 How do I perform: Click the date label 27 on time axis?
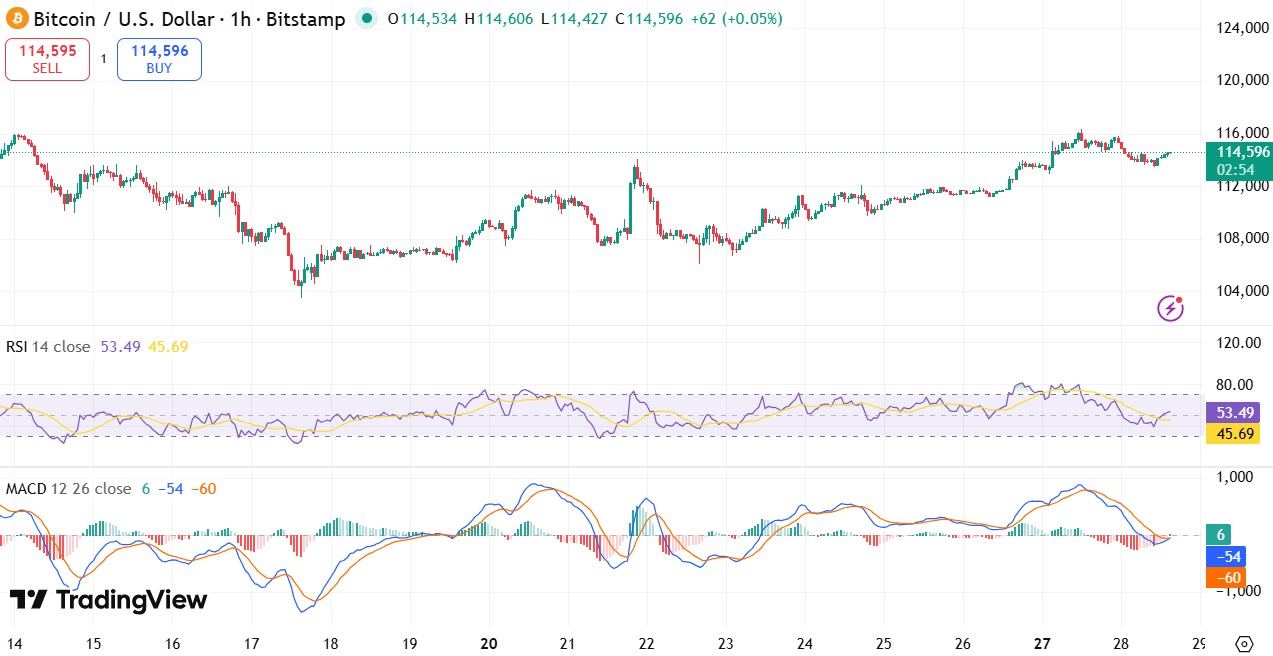tap(1043, 643)
